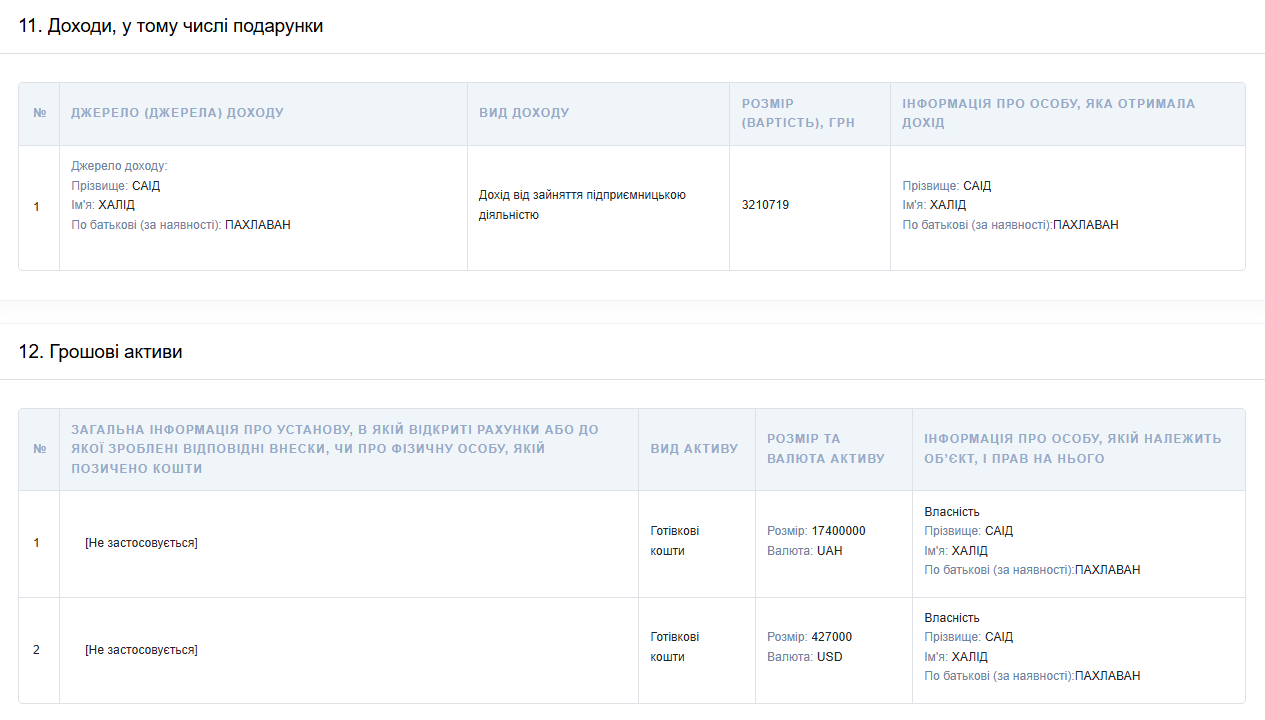Select the "Розмір та валюта активу" column header
Screen dimensions: 1265x720
(x=826, y=449)
